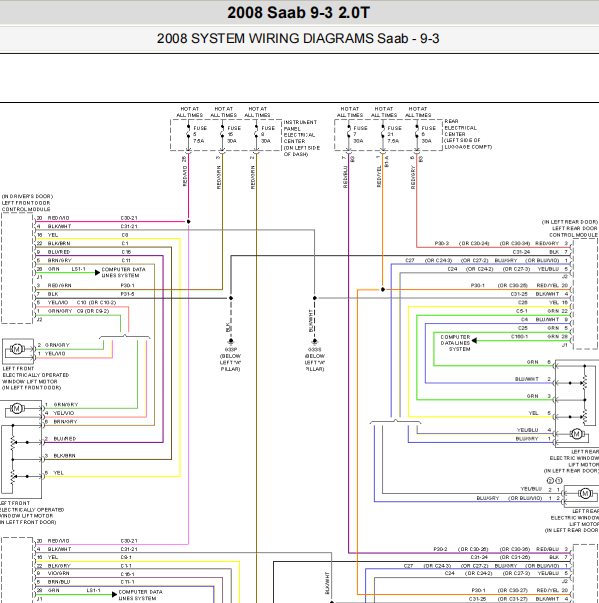The image size is (599, 603).
Task: Click the C1-1 connector label
Action: click(126, 566)
